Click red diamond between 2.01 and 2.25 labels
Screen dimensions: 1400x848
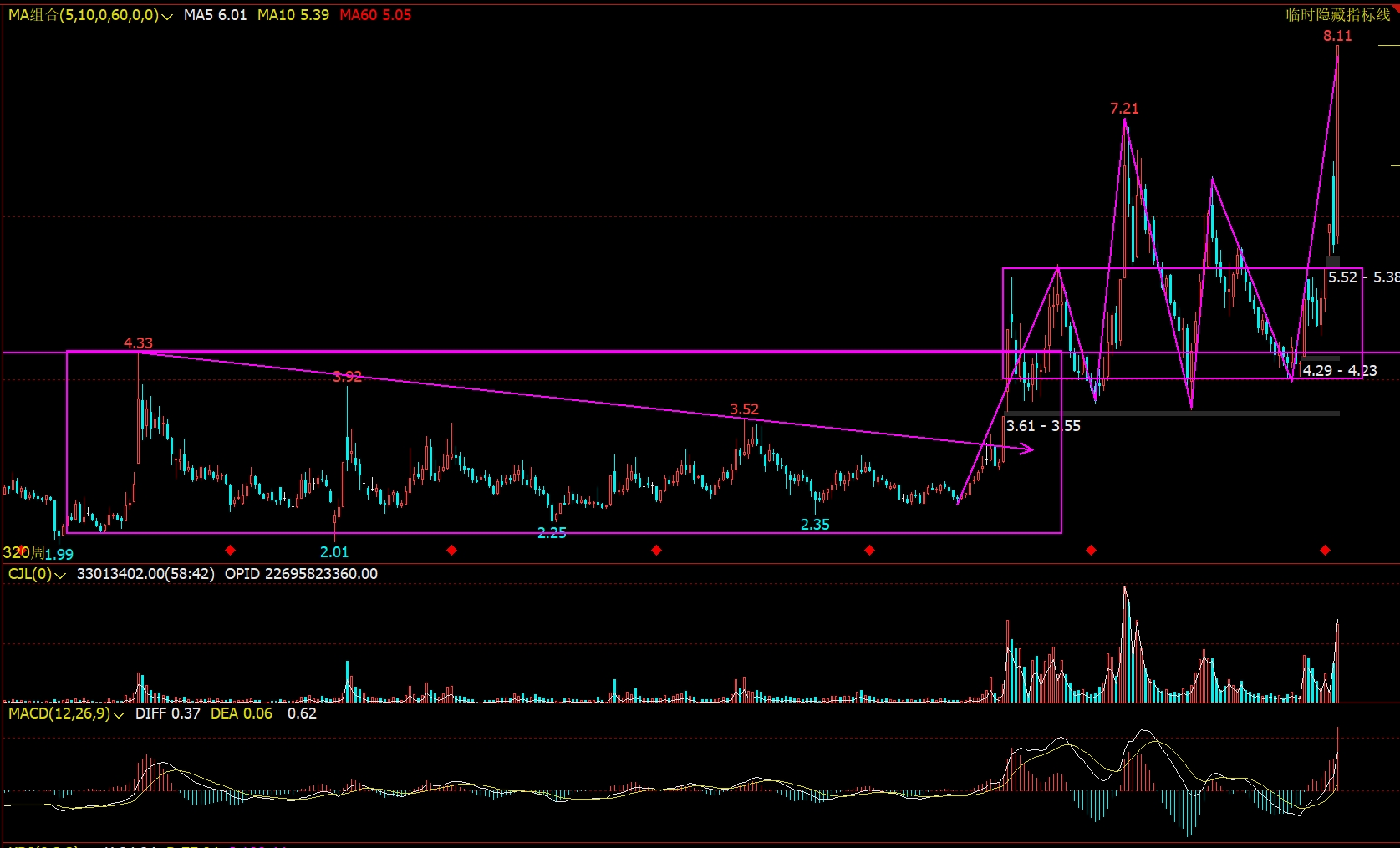(x=451, y=550)
